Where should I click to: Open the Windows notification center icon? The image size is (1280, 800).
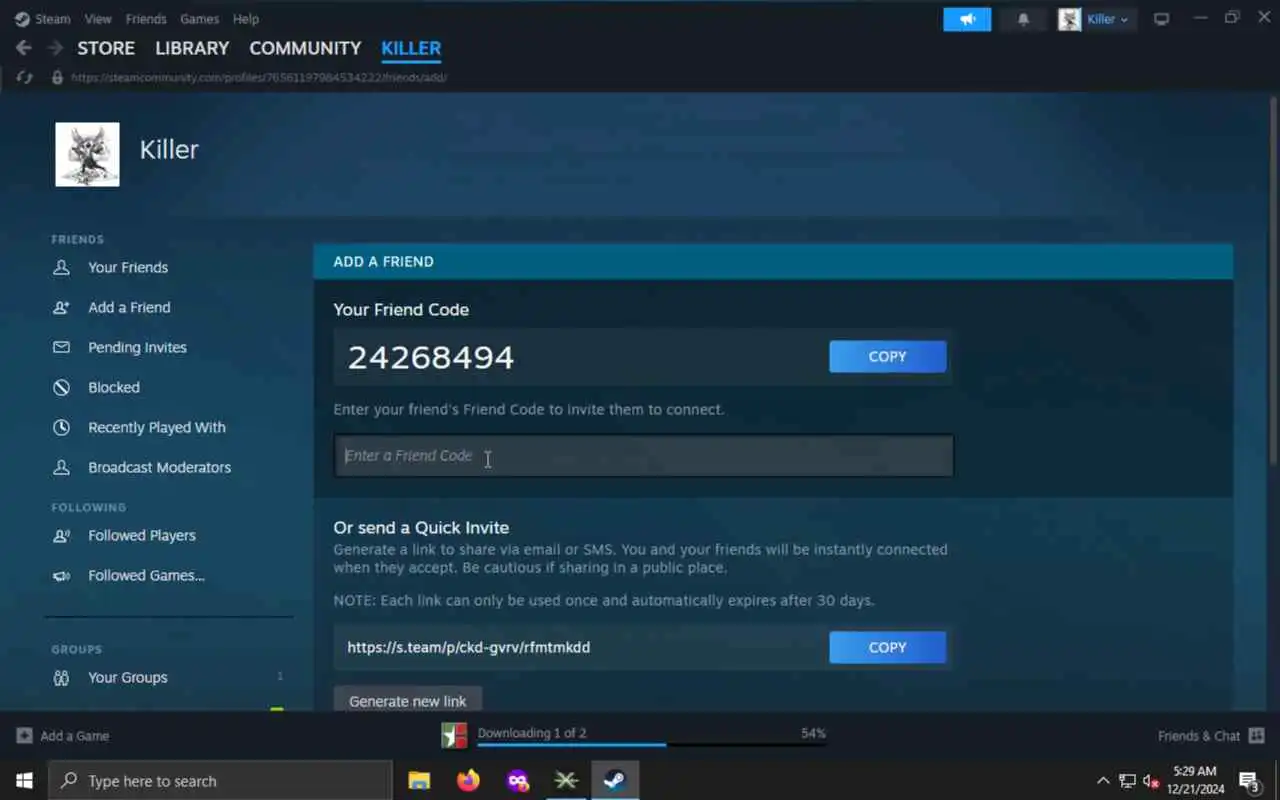[1249, 781]
